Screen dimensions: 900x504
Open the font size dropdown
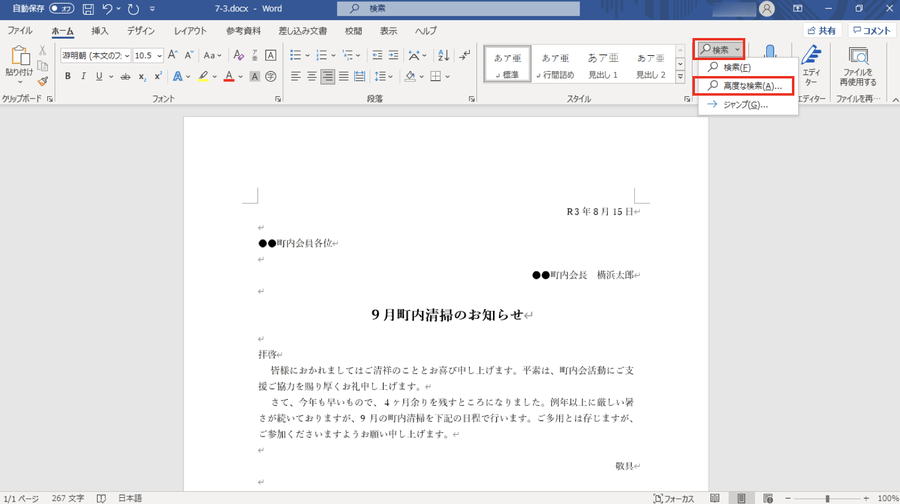[160, 55]
